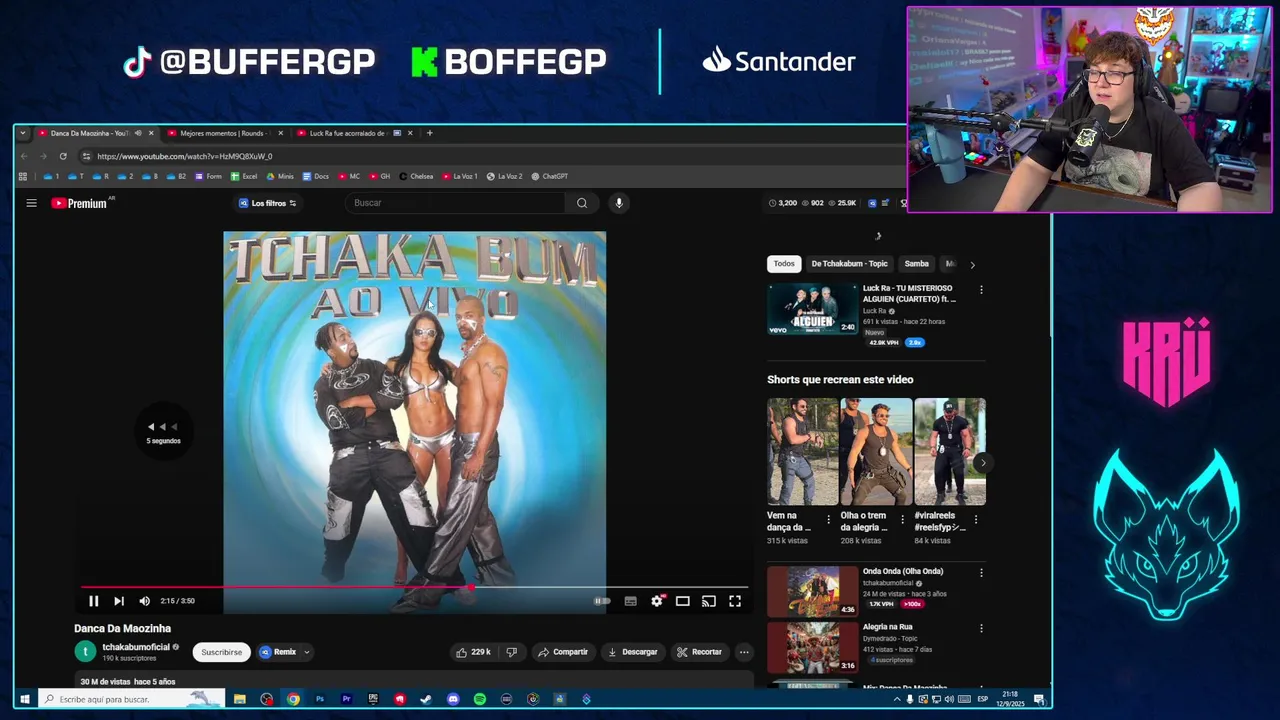Click the Suscribirse button
Image resolution: width=1280 pixels, height=720 pixels.
click(221, 652)
